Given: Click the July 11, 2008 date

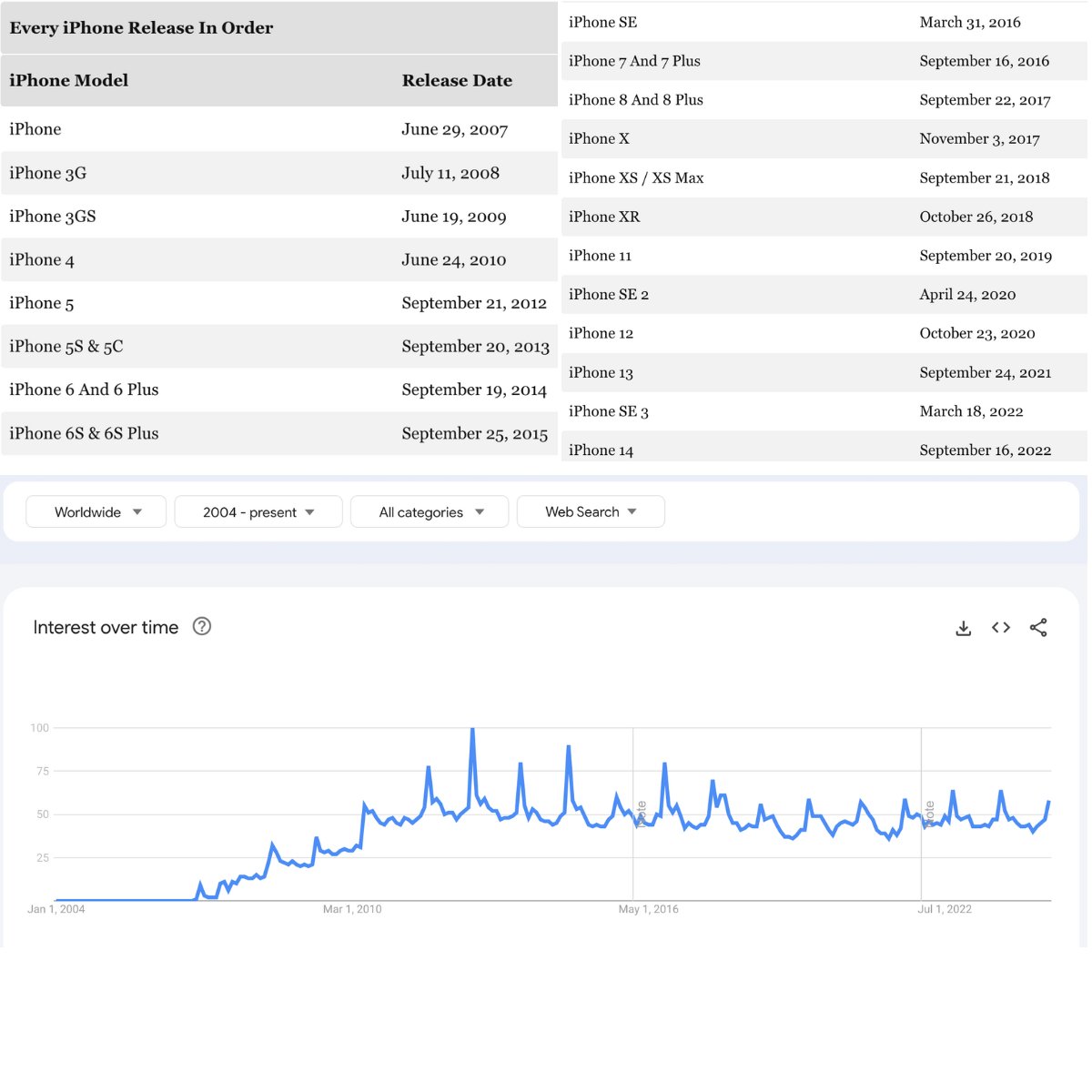Looking at the screenshot, I should [x=450, y=173].
